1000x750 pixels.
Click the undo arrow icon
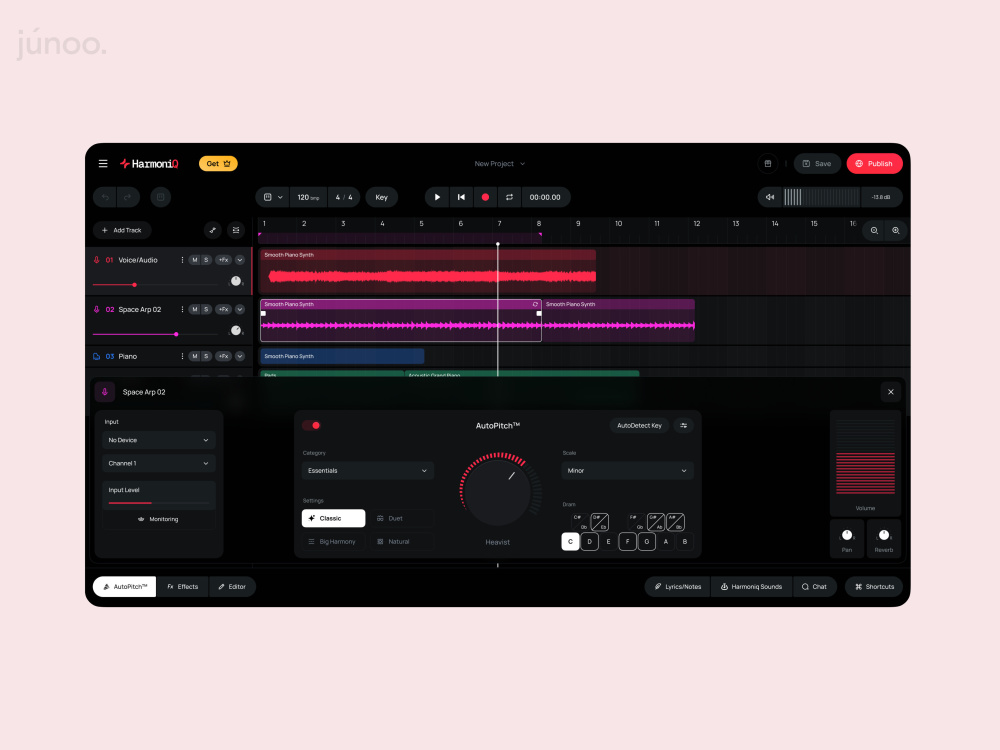click(105, 197)
